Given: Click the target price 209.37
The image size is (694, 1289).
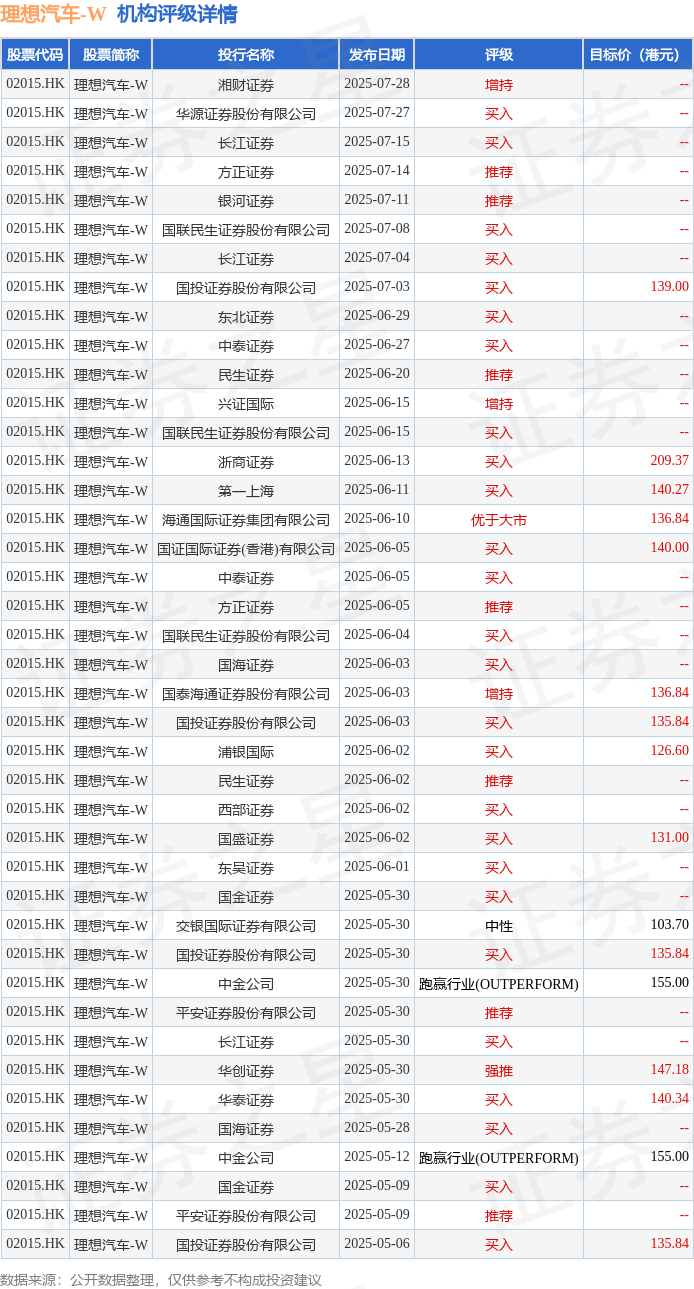Looking at the screenshot, I should coord(669,461).
